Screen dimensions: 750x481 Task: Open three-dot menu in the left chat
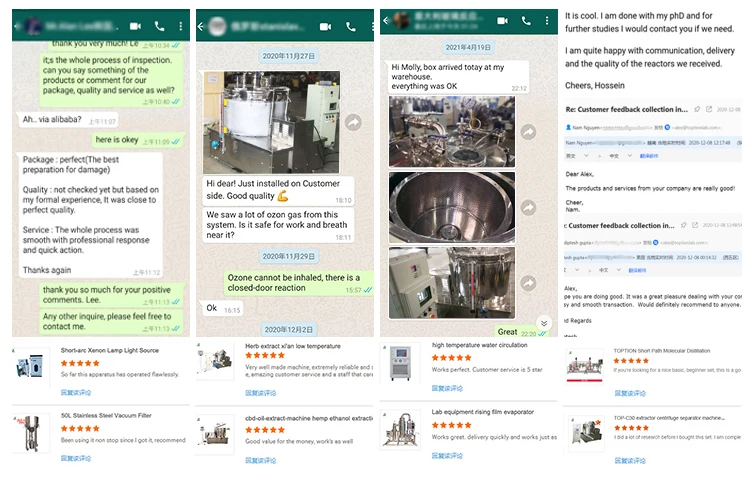click(x=181, y=25)
